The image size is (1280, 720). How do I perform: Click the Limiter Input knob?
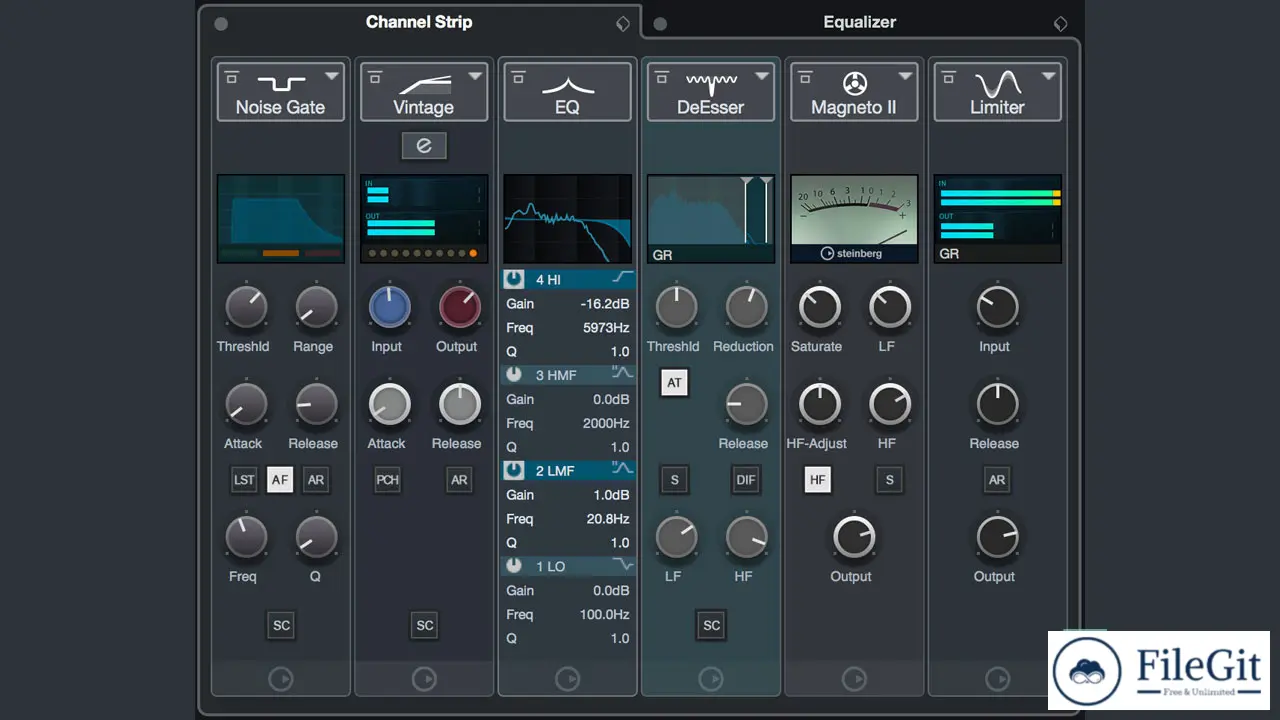[997, 308]
